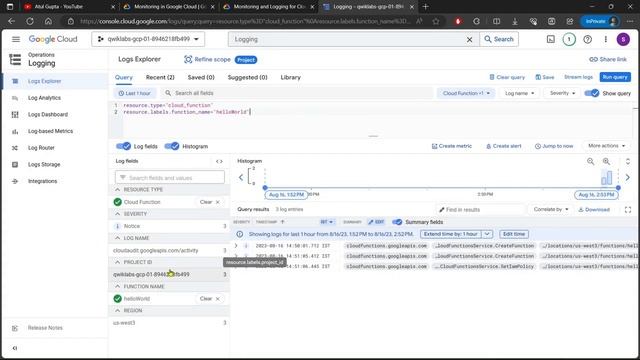Viewport: 640px width, 360px height.
Task: Open Integrations in sidebar
Action: [42, 181]
